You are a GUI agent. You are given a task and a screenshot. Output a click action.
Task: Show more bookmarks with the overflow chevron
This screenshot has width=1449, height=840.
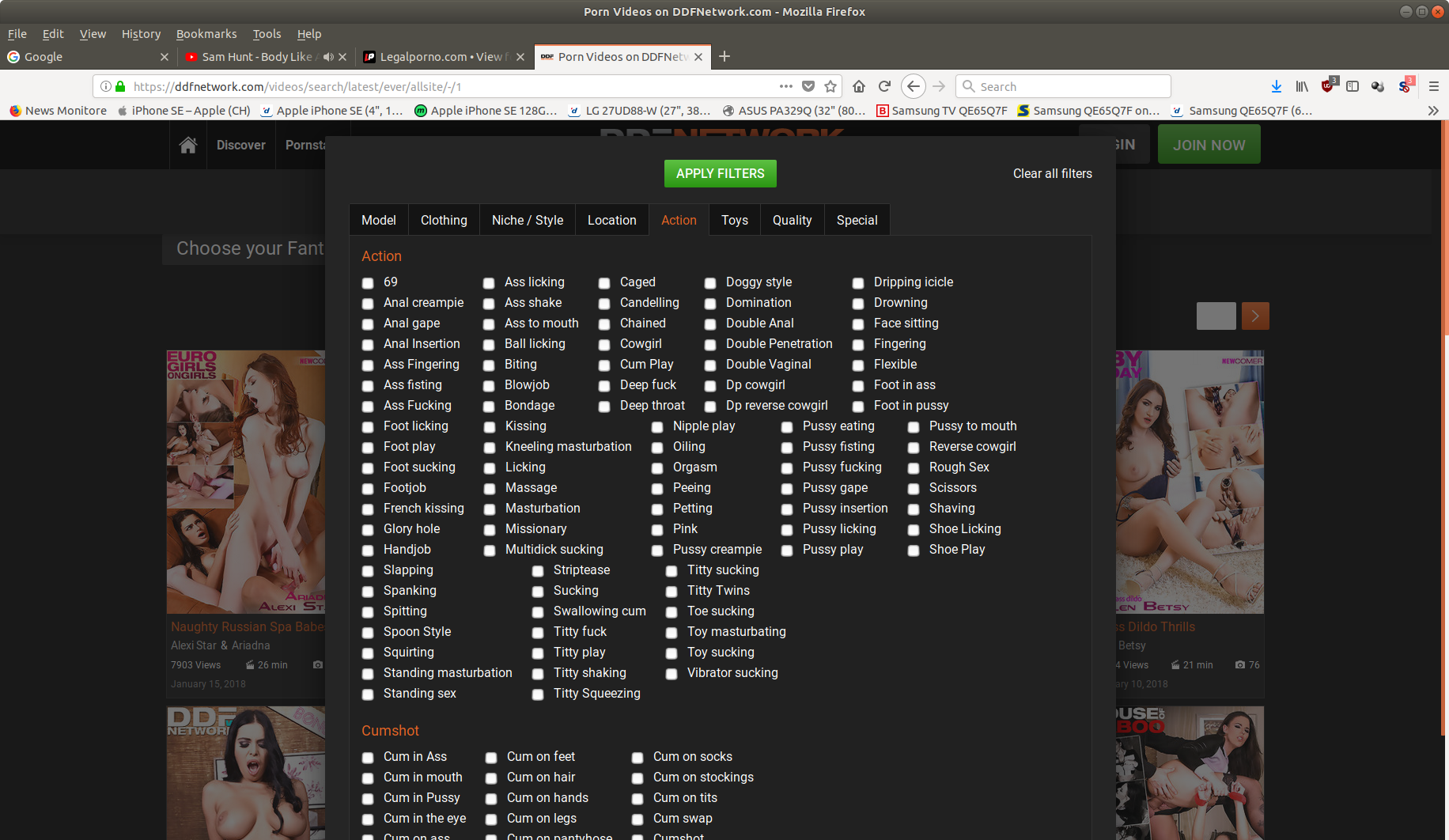(x=1432, y=111)
